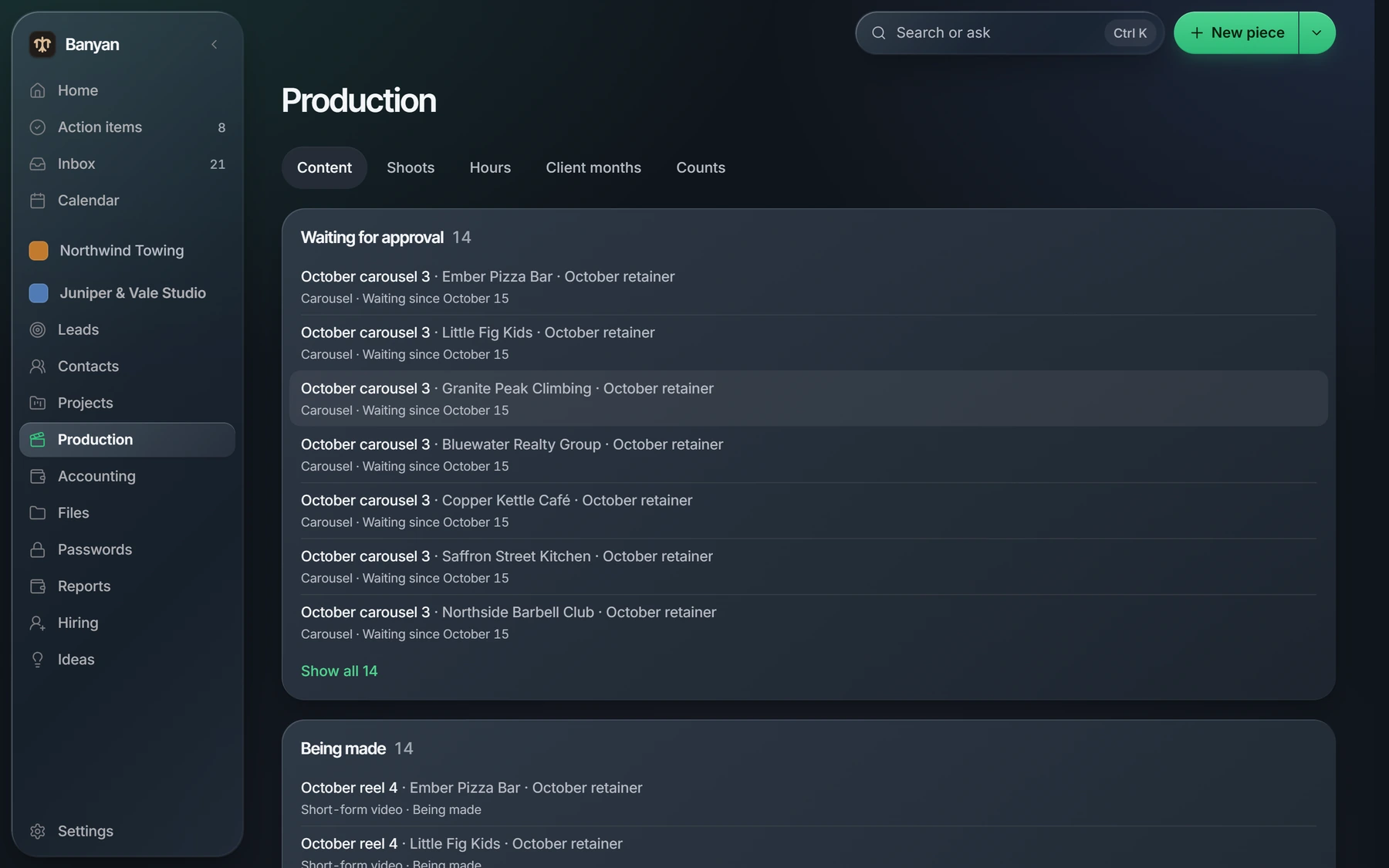1389x868 pixels.
Task: Click the Inbox tray icon
Action: coord(37,164)
